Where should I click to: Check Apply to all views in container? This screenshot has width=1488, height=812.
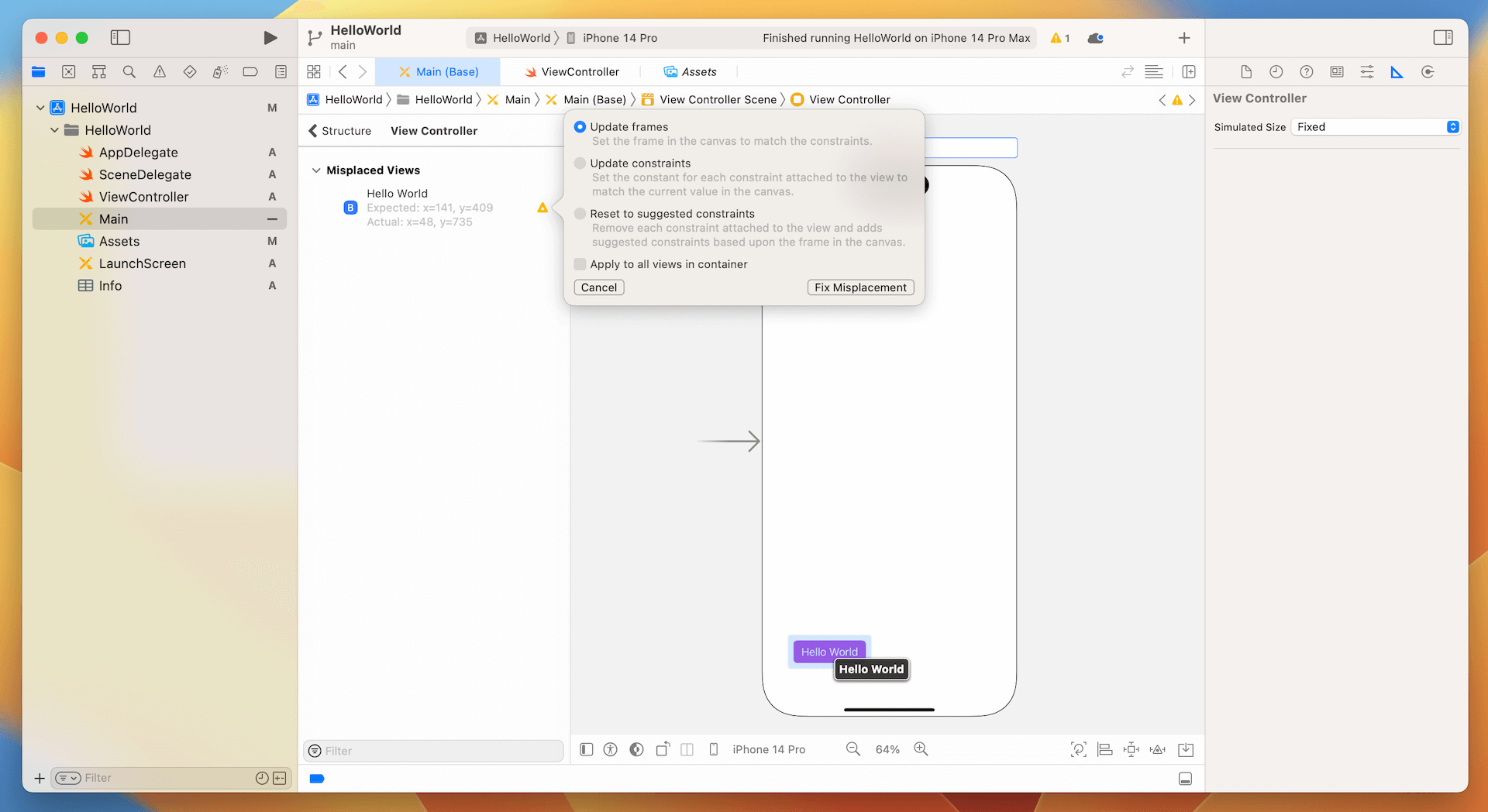point(580,264)
